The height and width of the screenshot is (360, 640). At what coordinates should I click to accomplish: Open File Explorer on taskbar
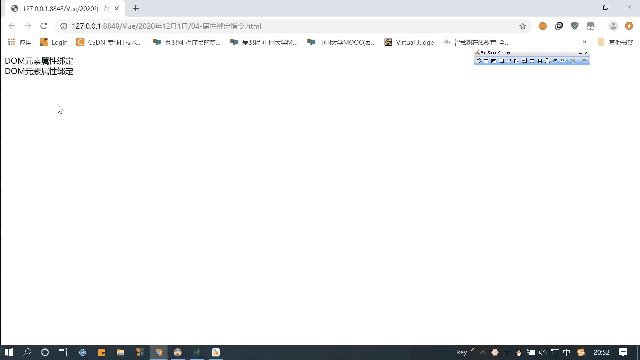[x=120, y=352]
